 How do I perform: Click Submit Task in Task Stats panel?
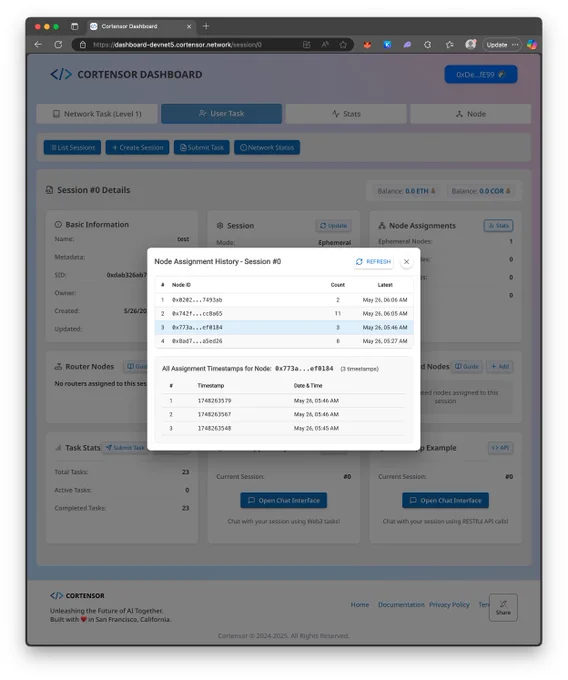coord(125,448)
